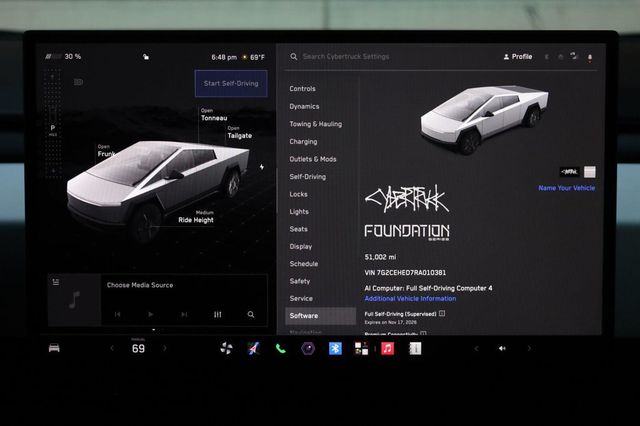
Task: Tap the notification bell icon
Action: [x=590, y=57]
